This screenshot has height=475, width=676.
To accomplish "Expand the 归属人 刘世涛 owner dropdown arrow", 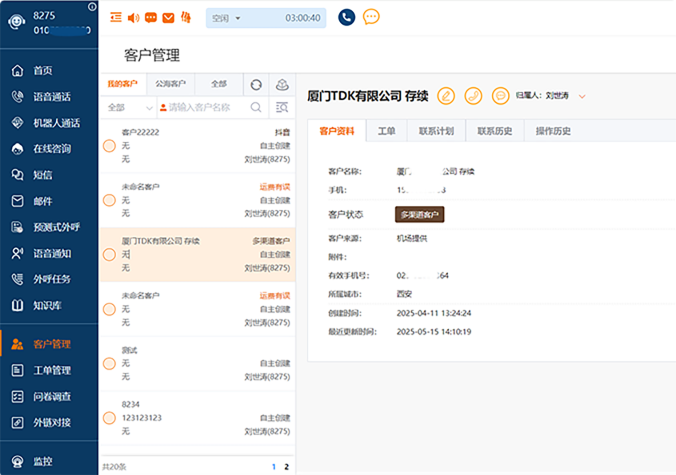I will coord(582,96).
